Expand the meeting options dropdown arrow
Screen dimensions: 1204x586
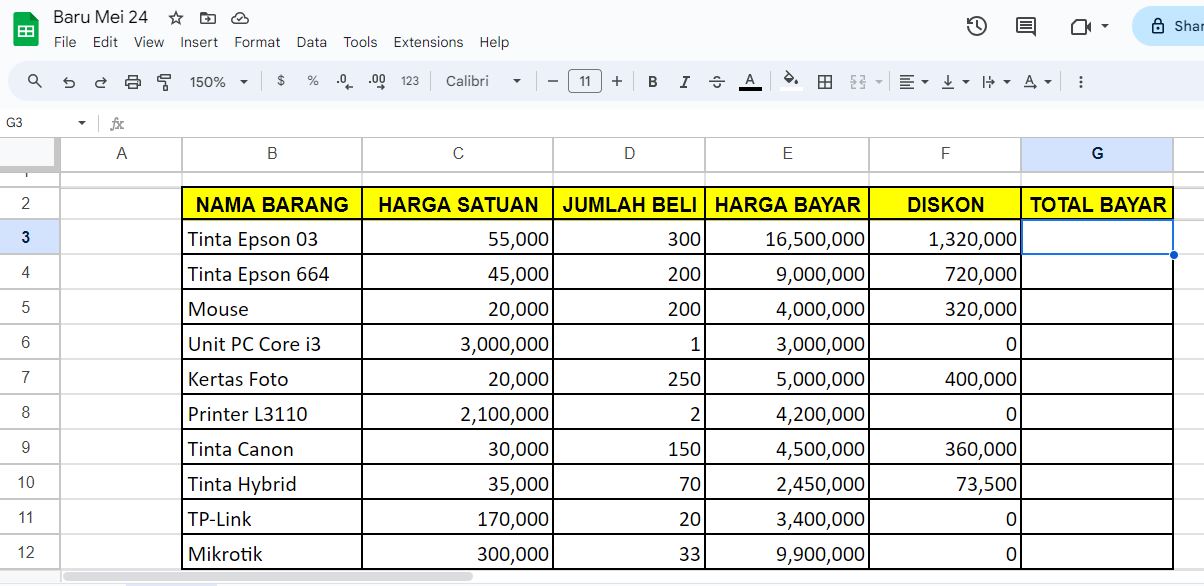point(1105,26)
